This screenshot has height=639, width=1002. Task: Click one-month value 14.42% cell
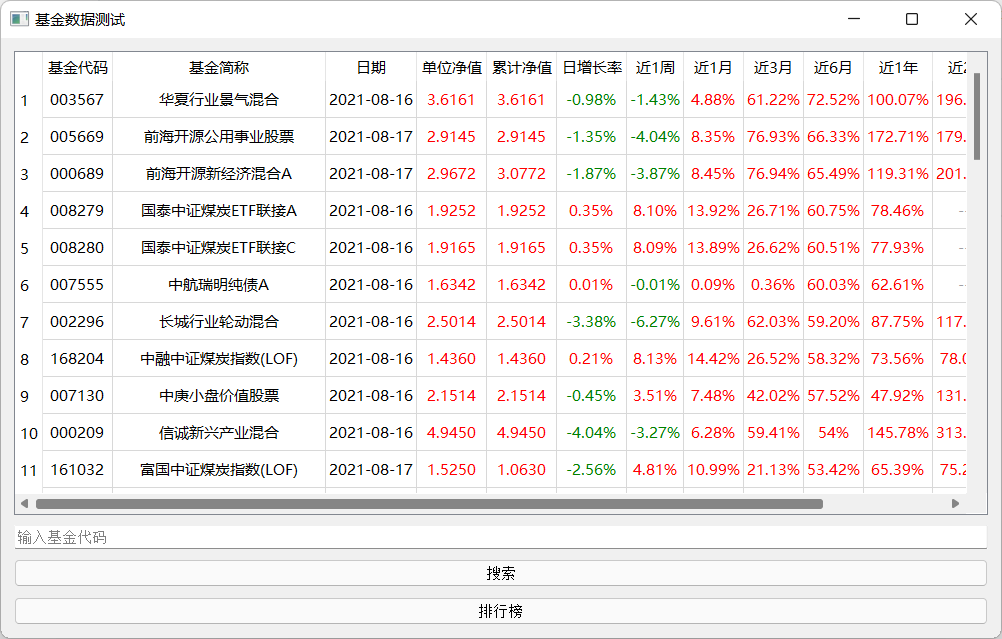coord(713,359)
